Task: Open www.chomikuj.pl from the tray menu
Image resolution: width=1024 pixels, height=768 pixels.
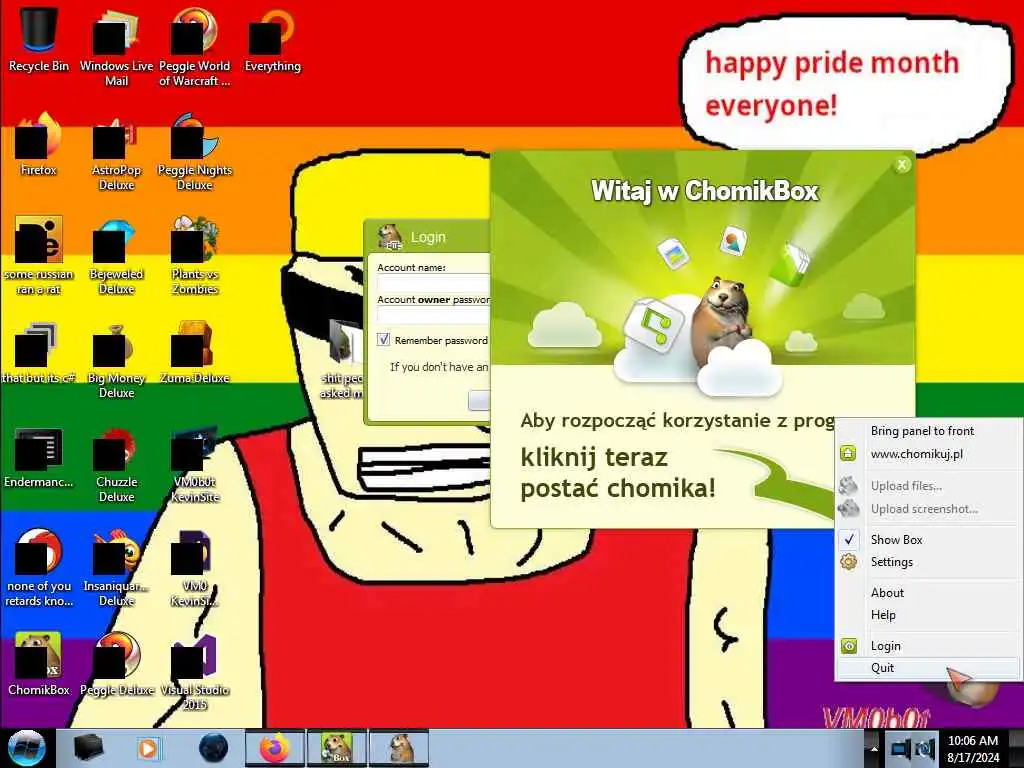Action: 929,454
